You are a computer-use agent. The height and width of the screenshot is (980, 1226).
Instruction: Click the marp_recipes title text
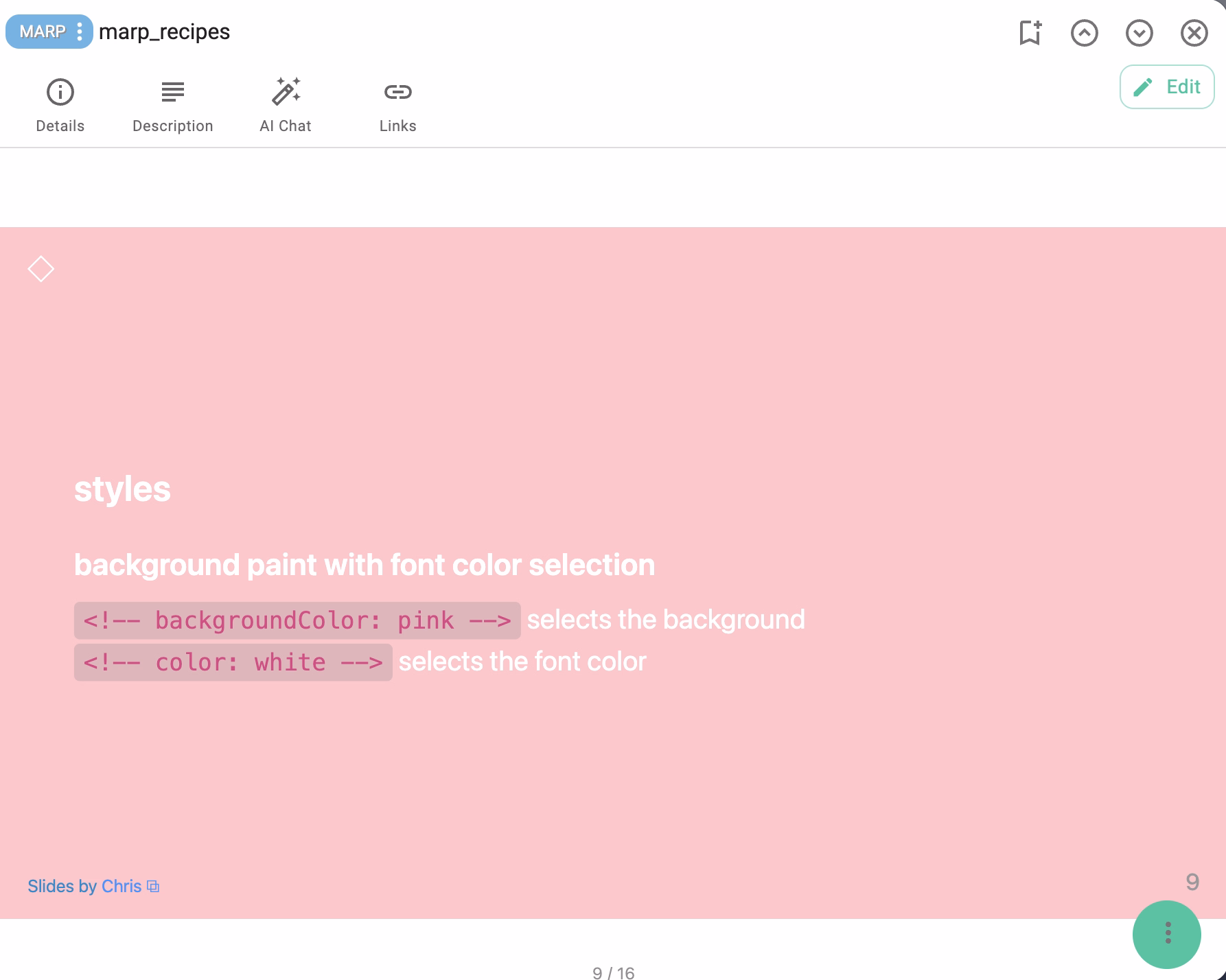point(164,32)
